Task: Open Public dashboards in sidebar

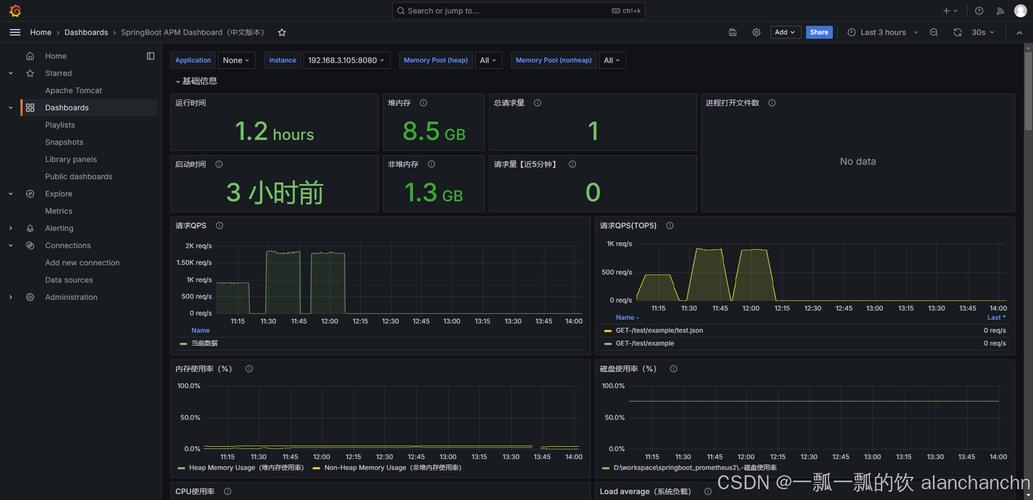Action: 78,177
